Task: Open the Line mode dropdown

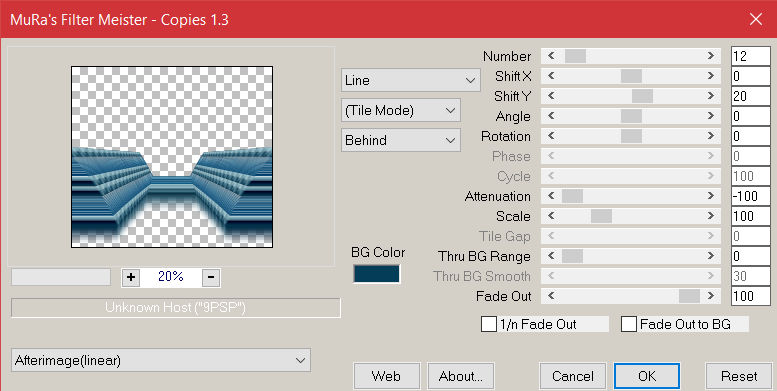Action: click(x=410, y=80)
